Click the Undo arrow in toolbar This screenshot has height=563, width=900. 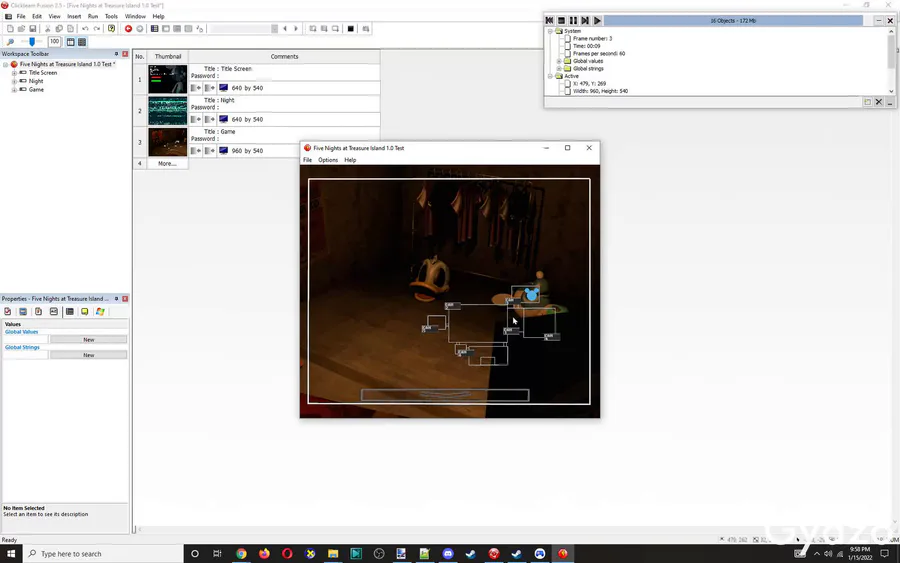click(x=85, y=29)
